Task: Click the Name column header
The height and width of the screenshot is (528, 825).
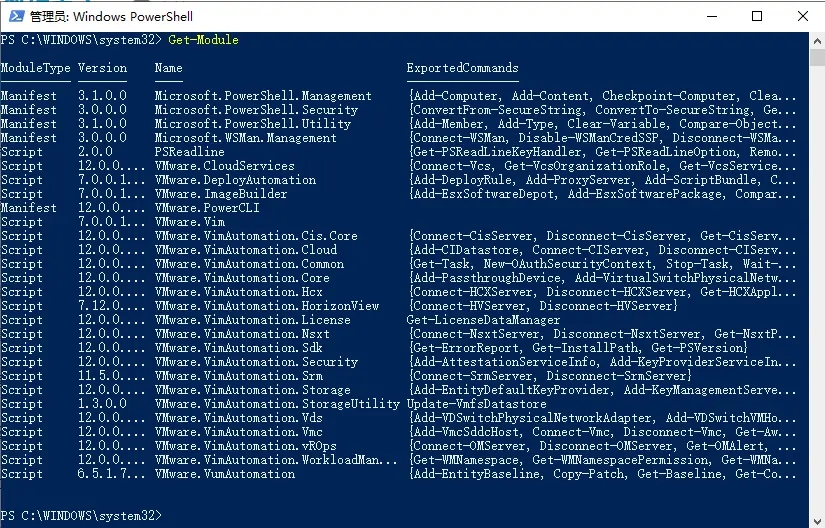Action: [168, 68]
